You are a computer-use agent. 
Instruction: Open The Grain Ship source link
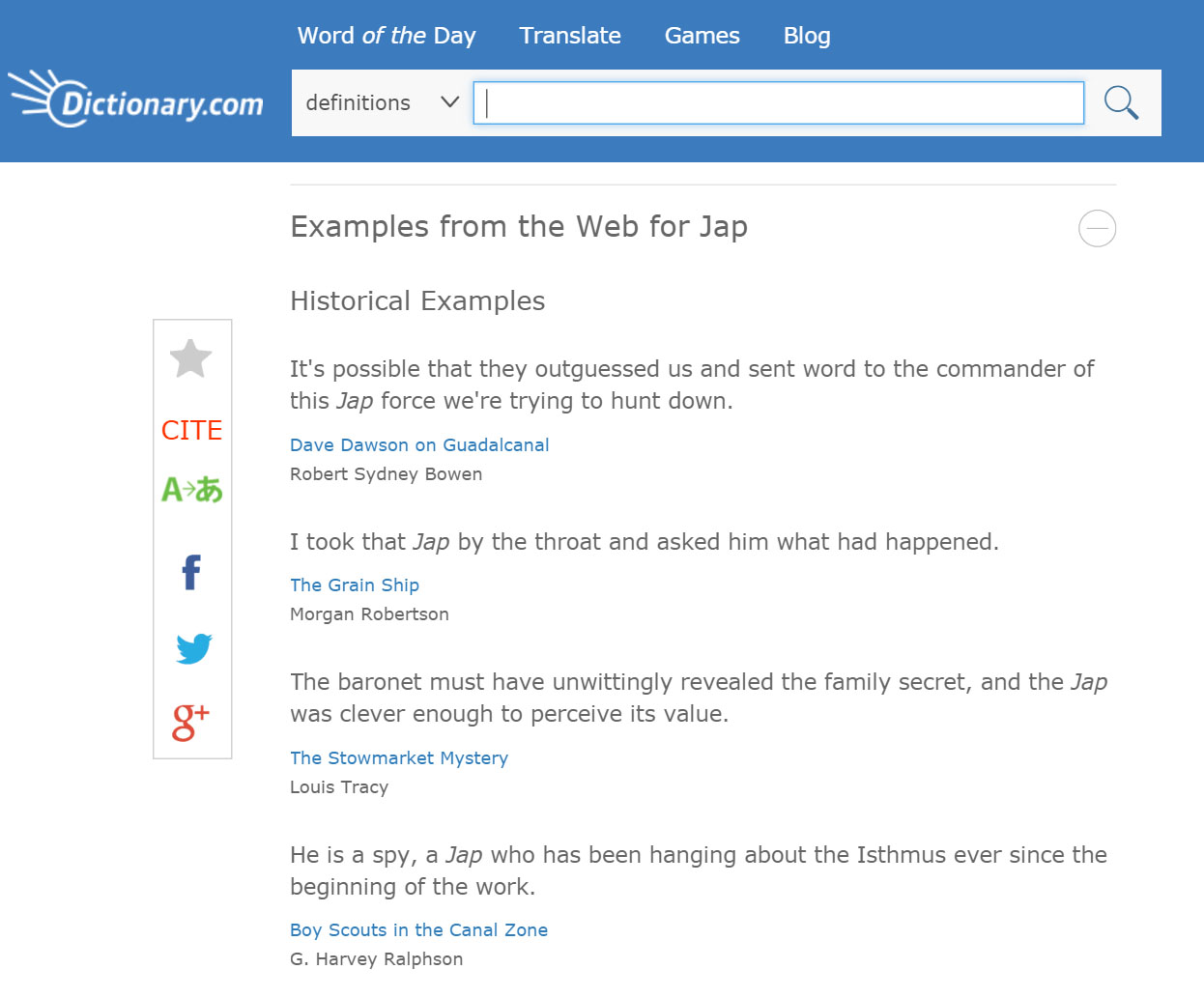[355, 585]
